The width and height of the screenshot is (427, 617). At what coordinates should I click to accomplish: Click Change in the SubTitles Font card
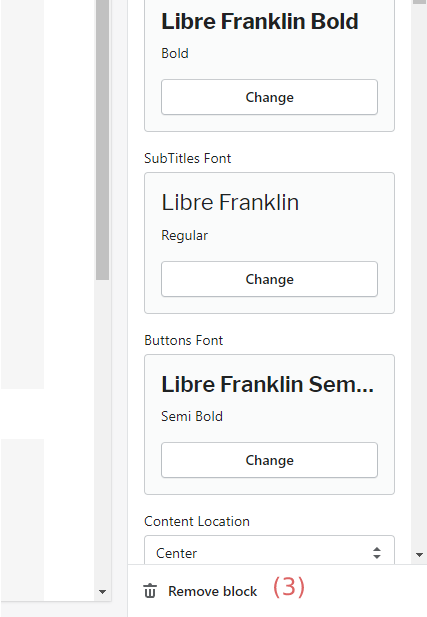coord(270,279)
